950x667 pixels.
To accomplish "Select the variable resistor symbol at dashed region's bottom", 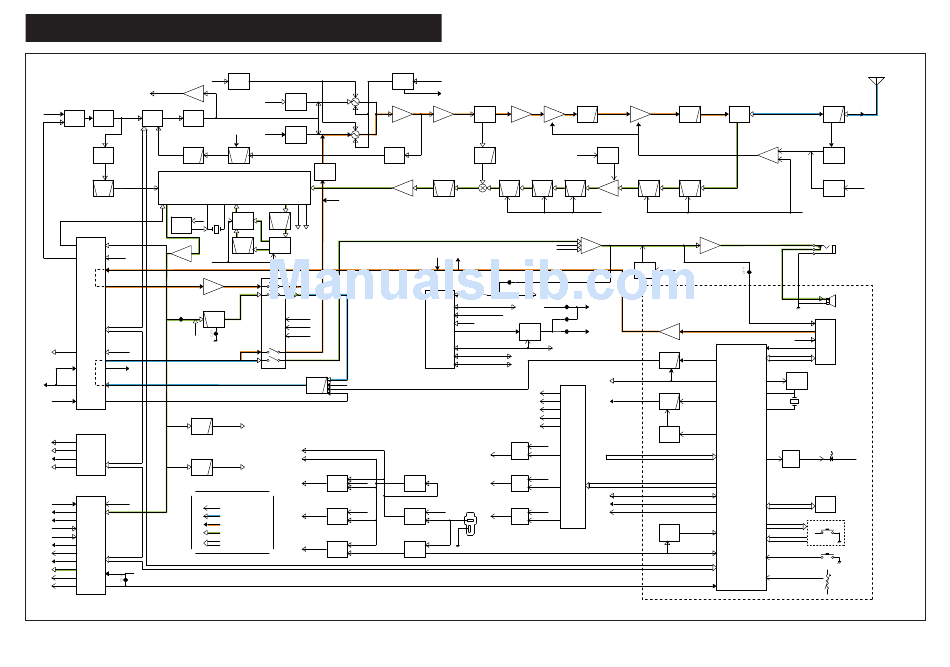I will 828,582.
